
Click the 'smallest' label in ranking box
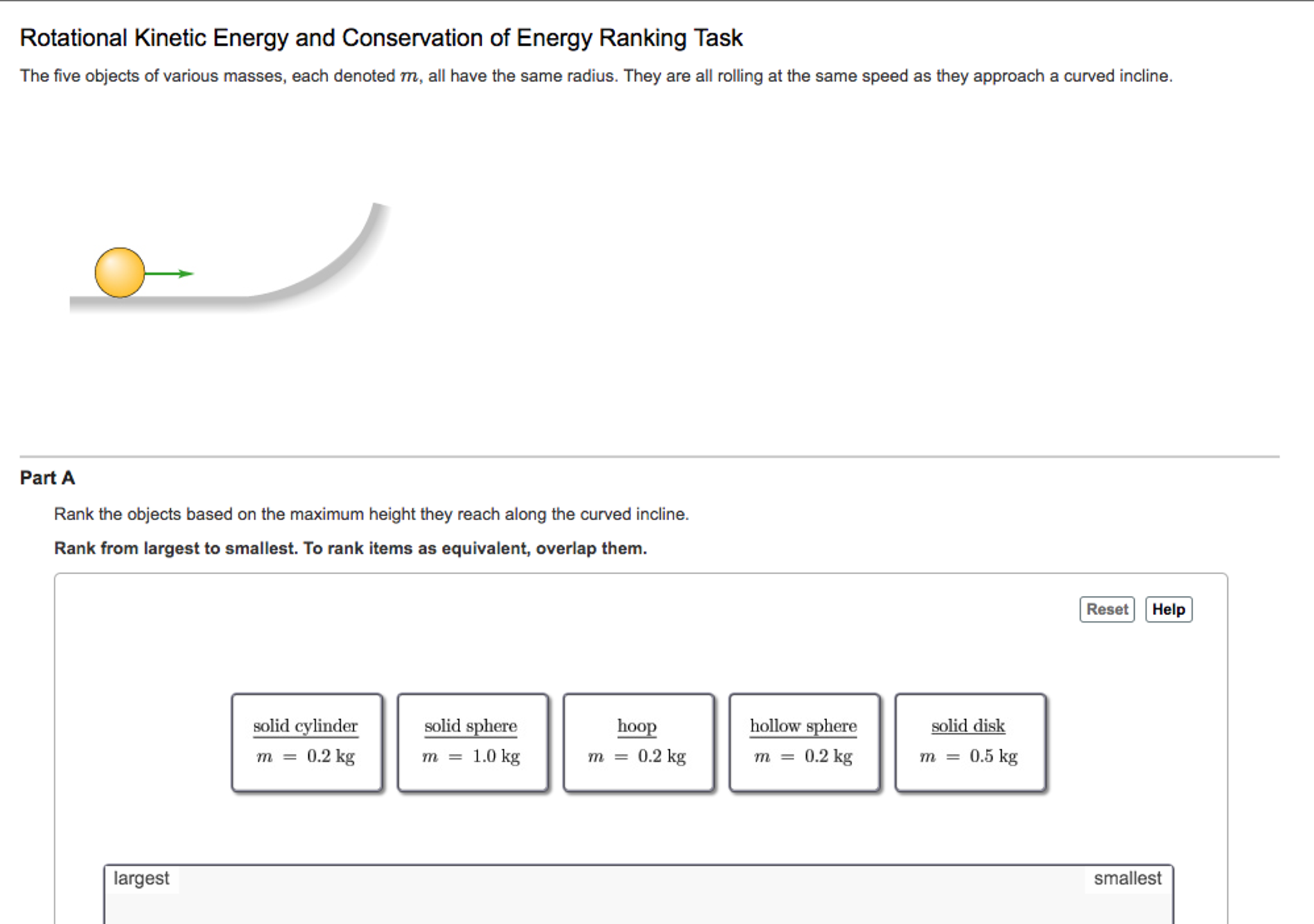point(1127,878)
